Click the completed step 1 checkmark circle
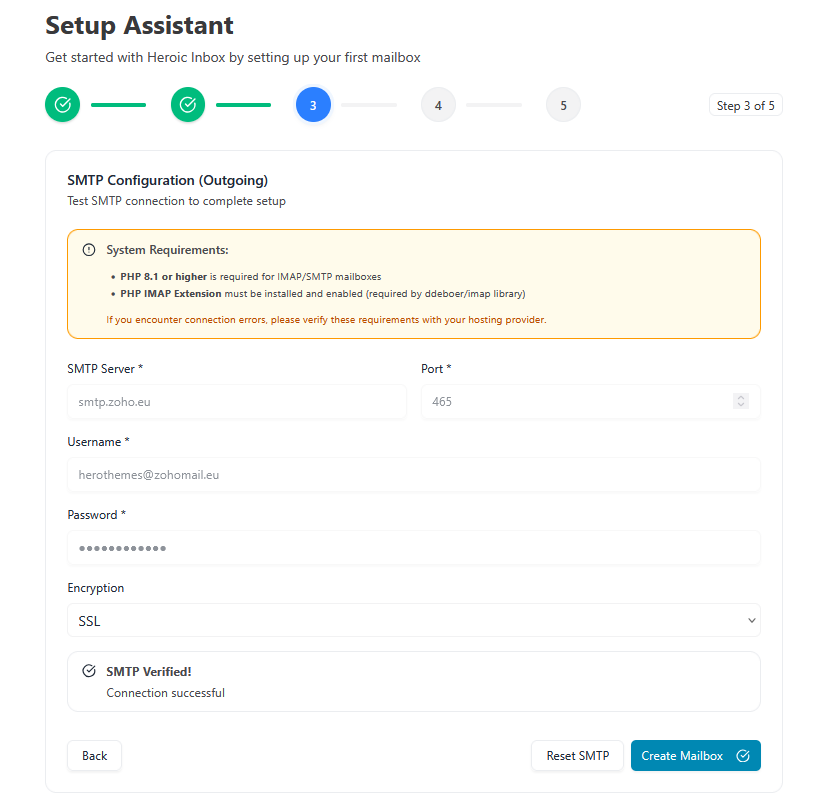The height and width of the screenshot is (808, 840). click(x=62, y=105)
